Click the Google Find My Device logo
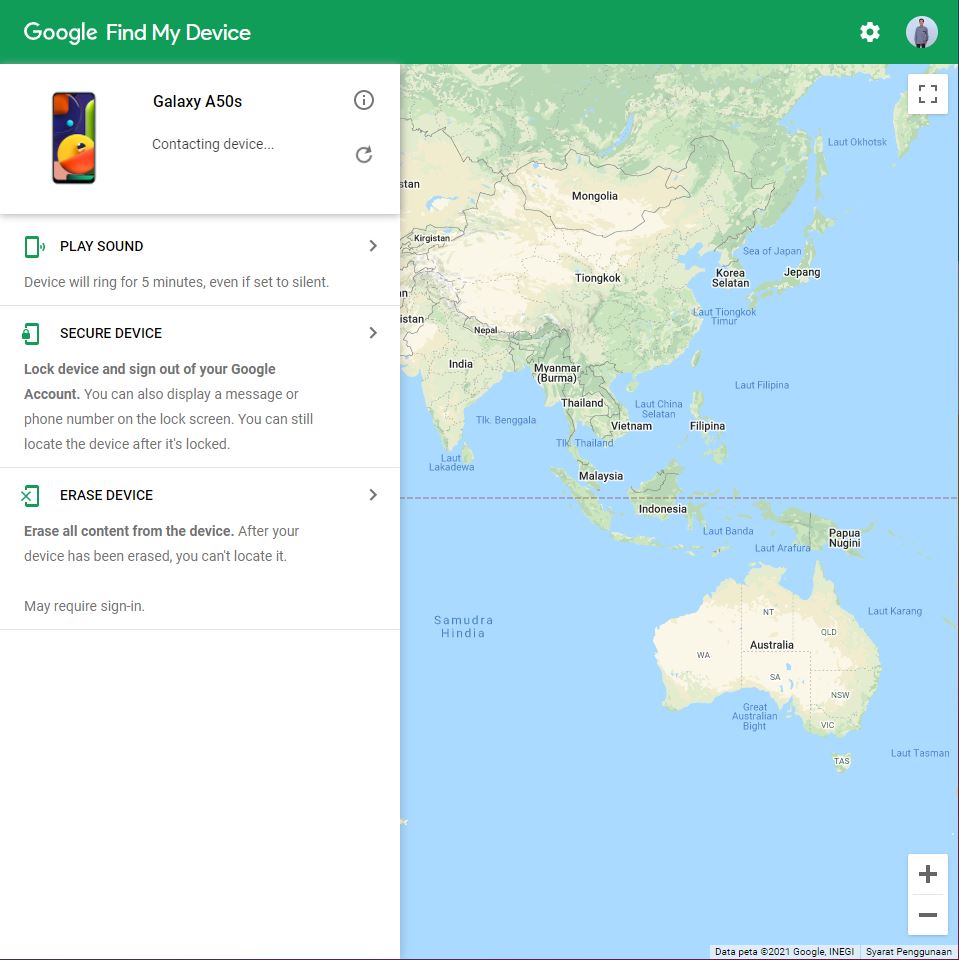959x960 pixels. [x=137, y=32]
